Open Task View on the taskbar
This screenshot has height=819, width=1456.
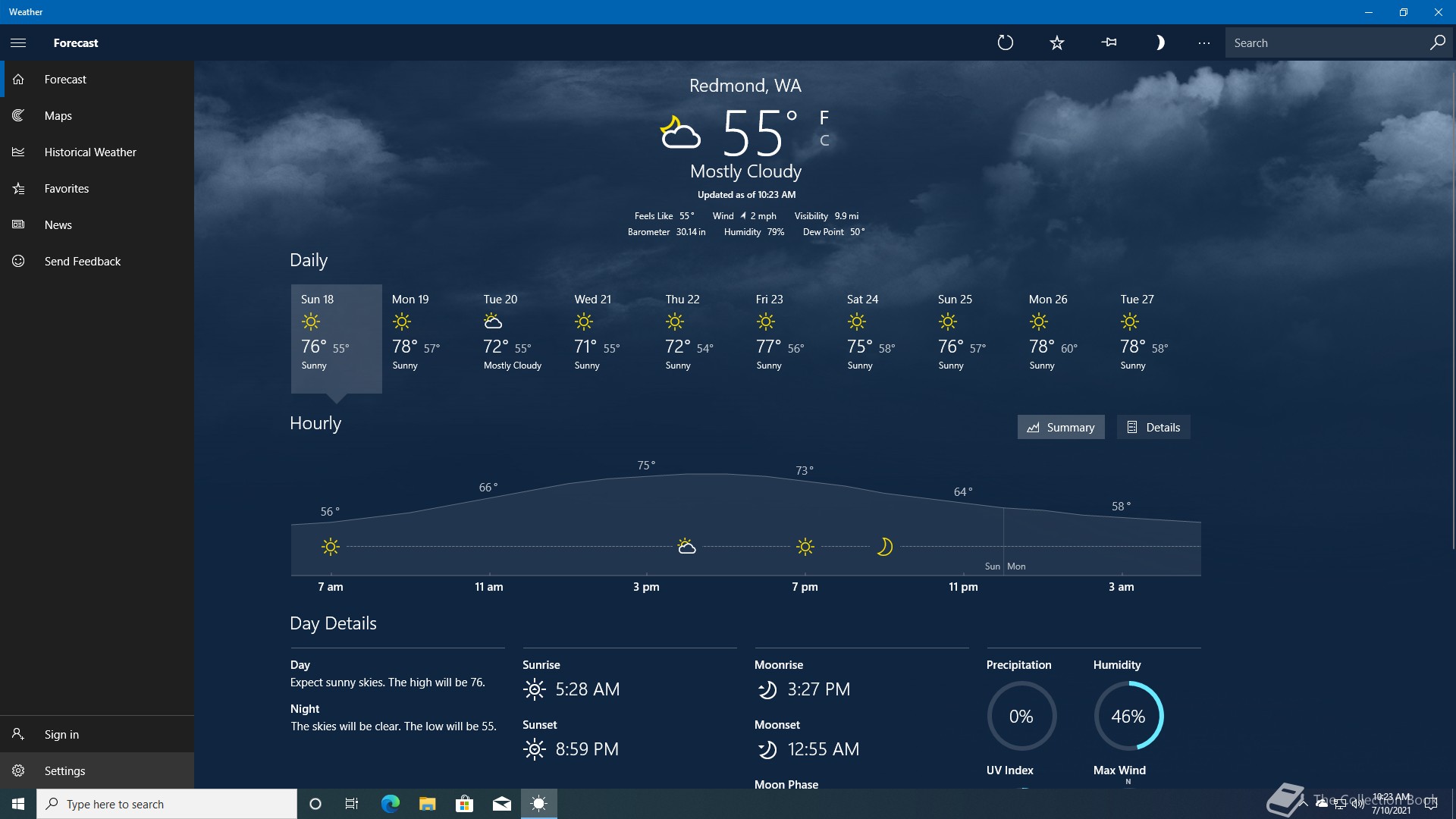[x=352, y=804]
